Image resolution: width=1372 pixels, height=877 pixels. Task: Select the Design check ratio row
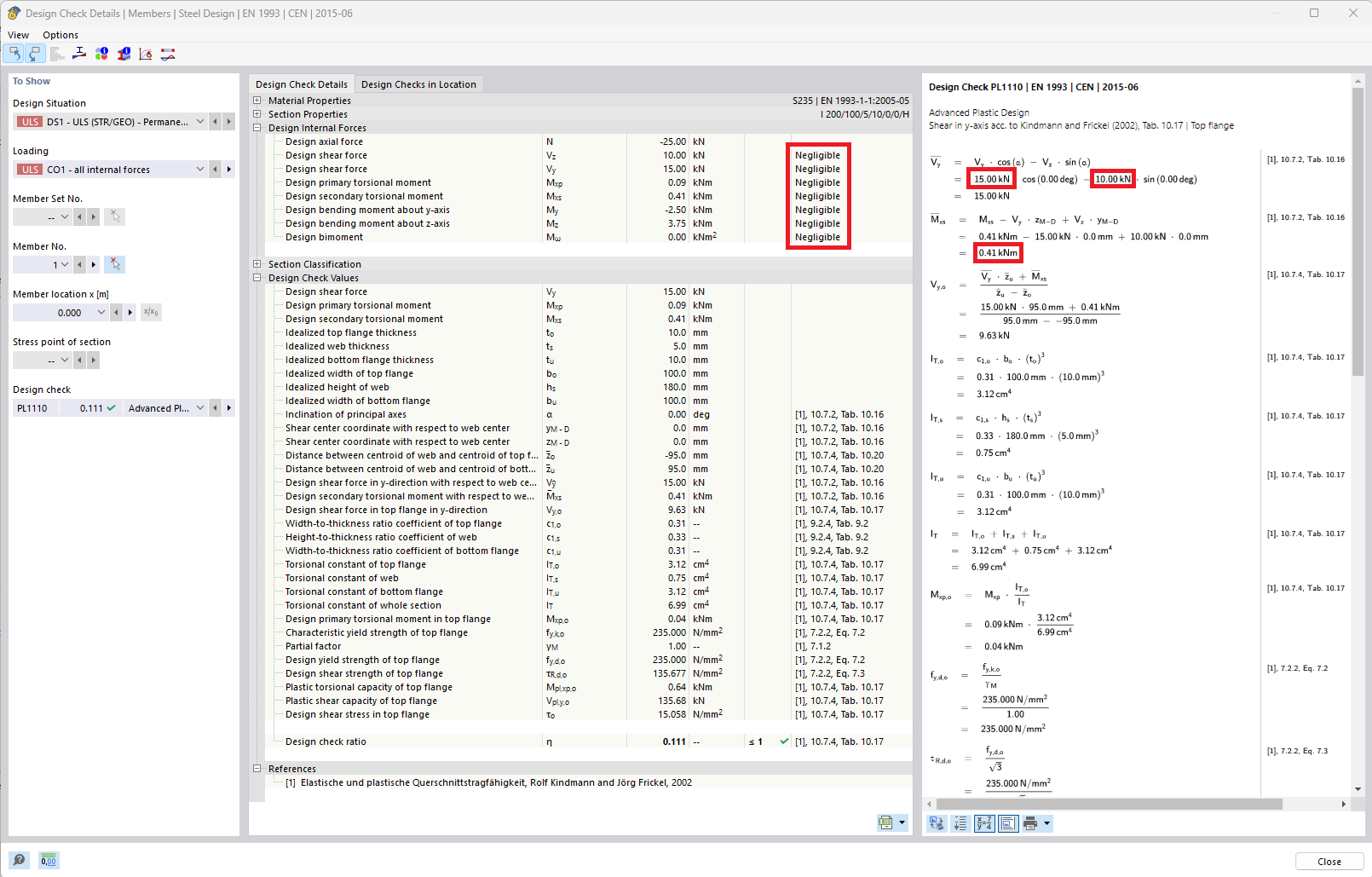[588, 741]
